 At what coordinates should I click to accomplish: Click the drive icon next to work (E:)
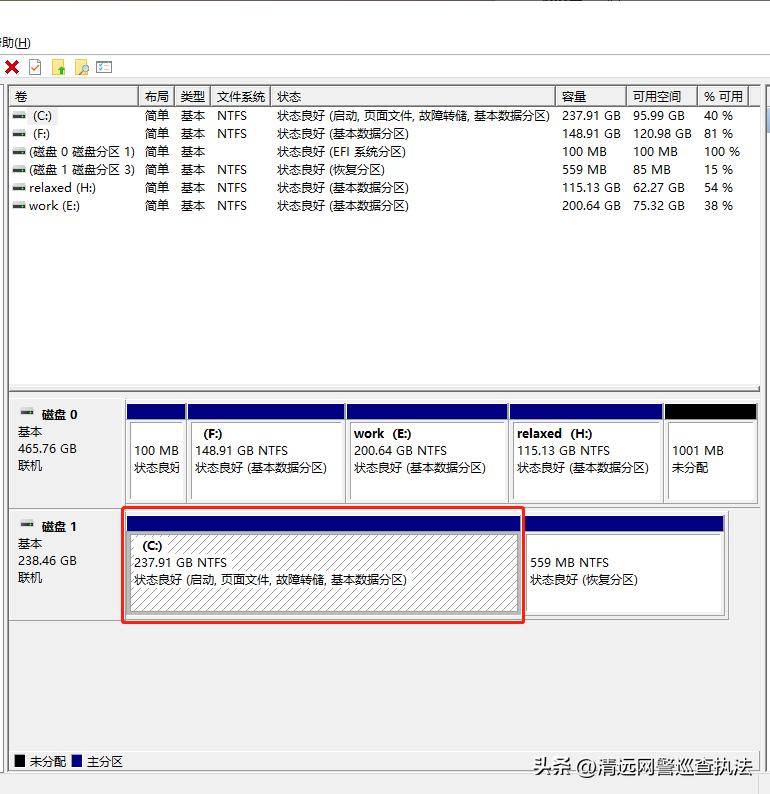click(x=19, y=206)
